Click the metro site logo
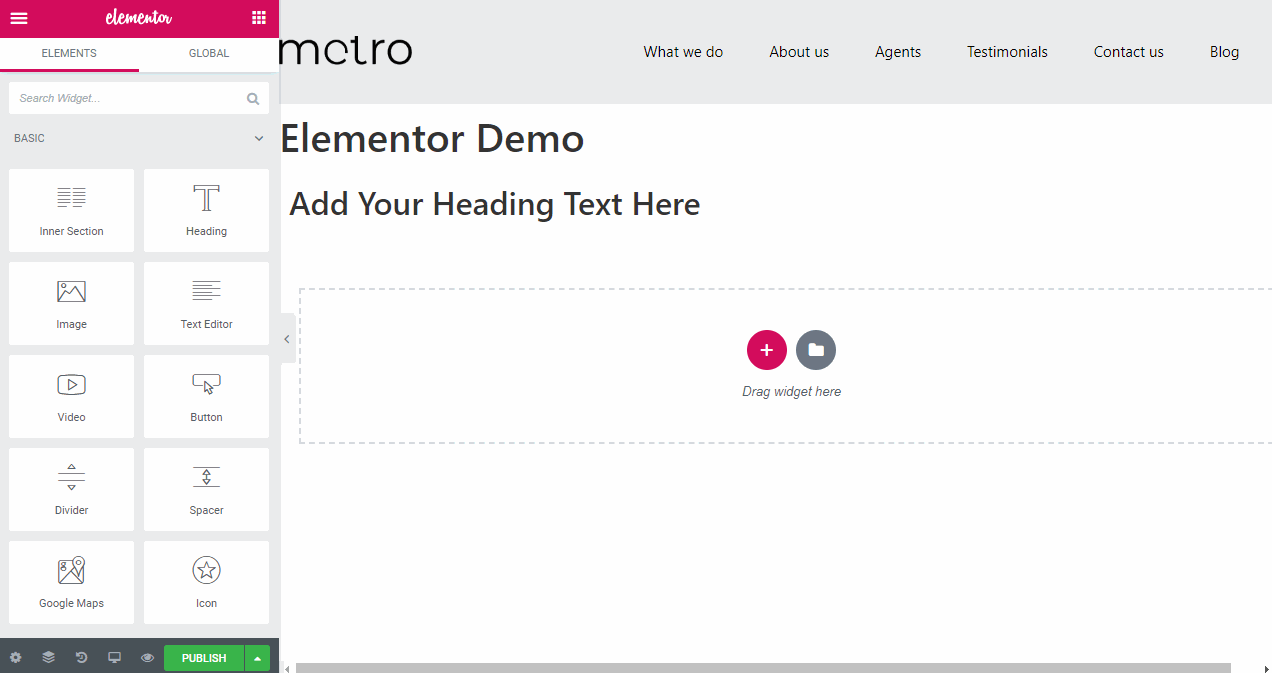Viewport: 1272px width, 673px height. tap(346, 51)
